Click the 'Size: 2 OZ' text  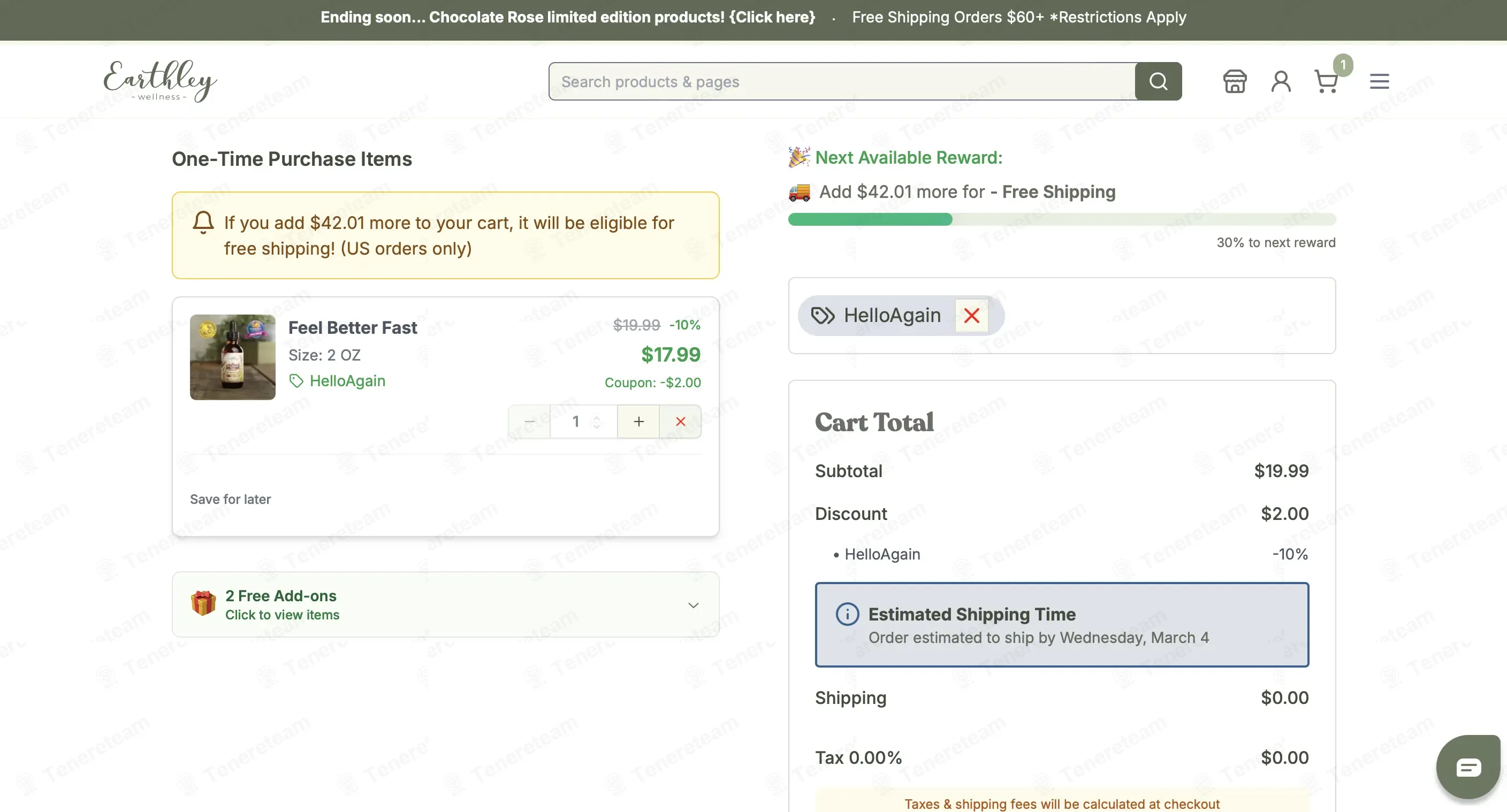click(324, 355)
